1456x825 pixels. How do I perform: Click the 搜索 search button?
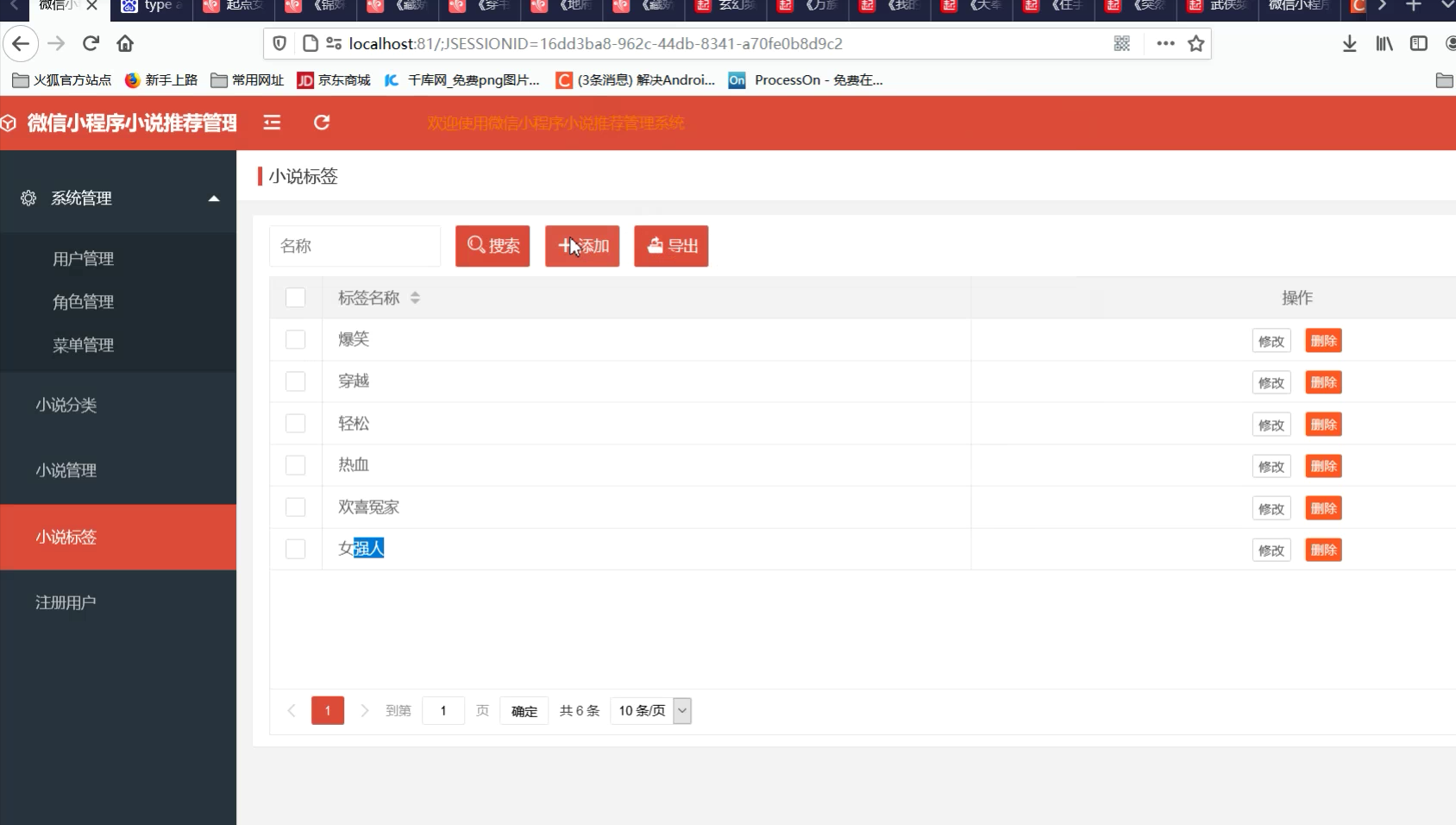point(493,246)
